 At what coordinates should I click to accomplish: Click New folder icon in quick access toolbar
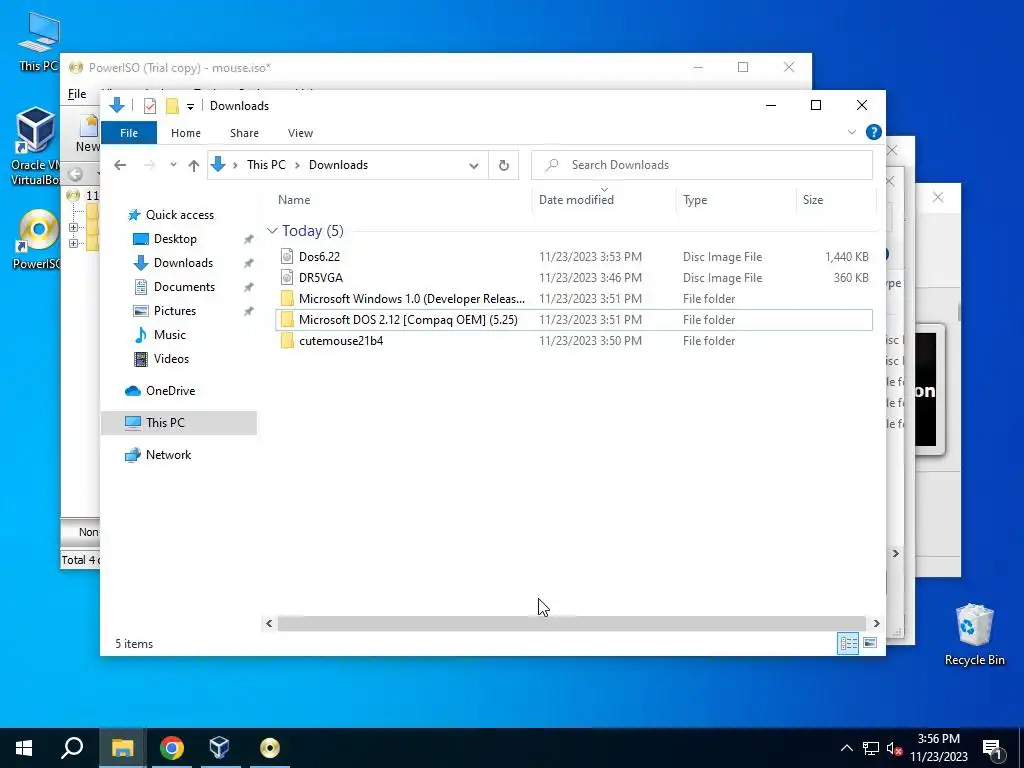(x=172, y=106)
